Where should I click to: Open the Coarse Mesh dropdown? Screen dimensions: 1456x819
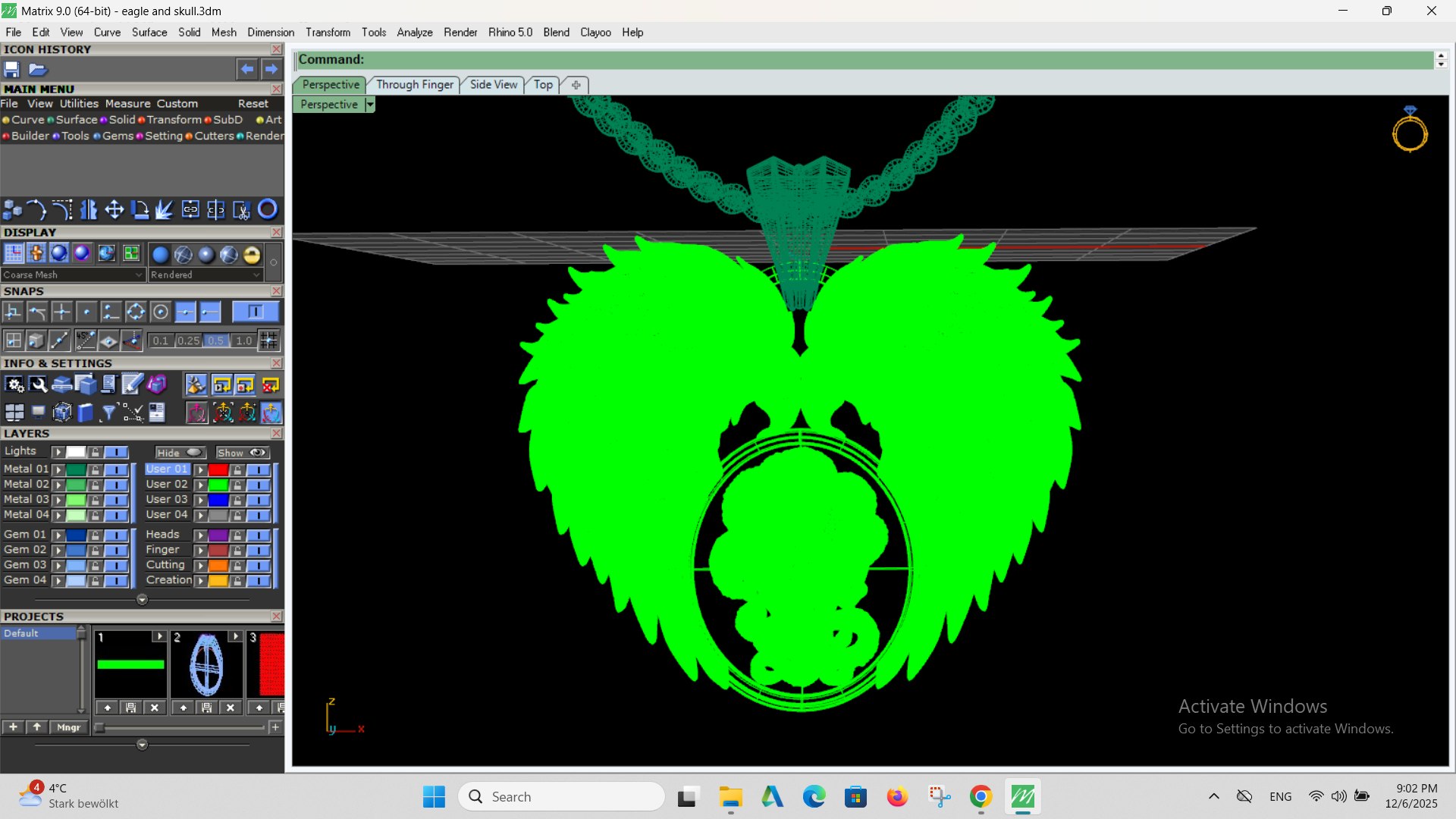pos(73,275)
